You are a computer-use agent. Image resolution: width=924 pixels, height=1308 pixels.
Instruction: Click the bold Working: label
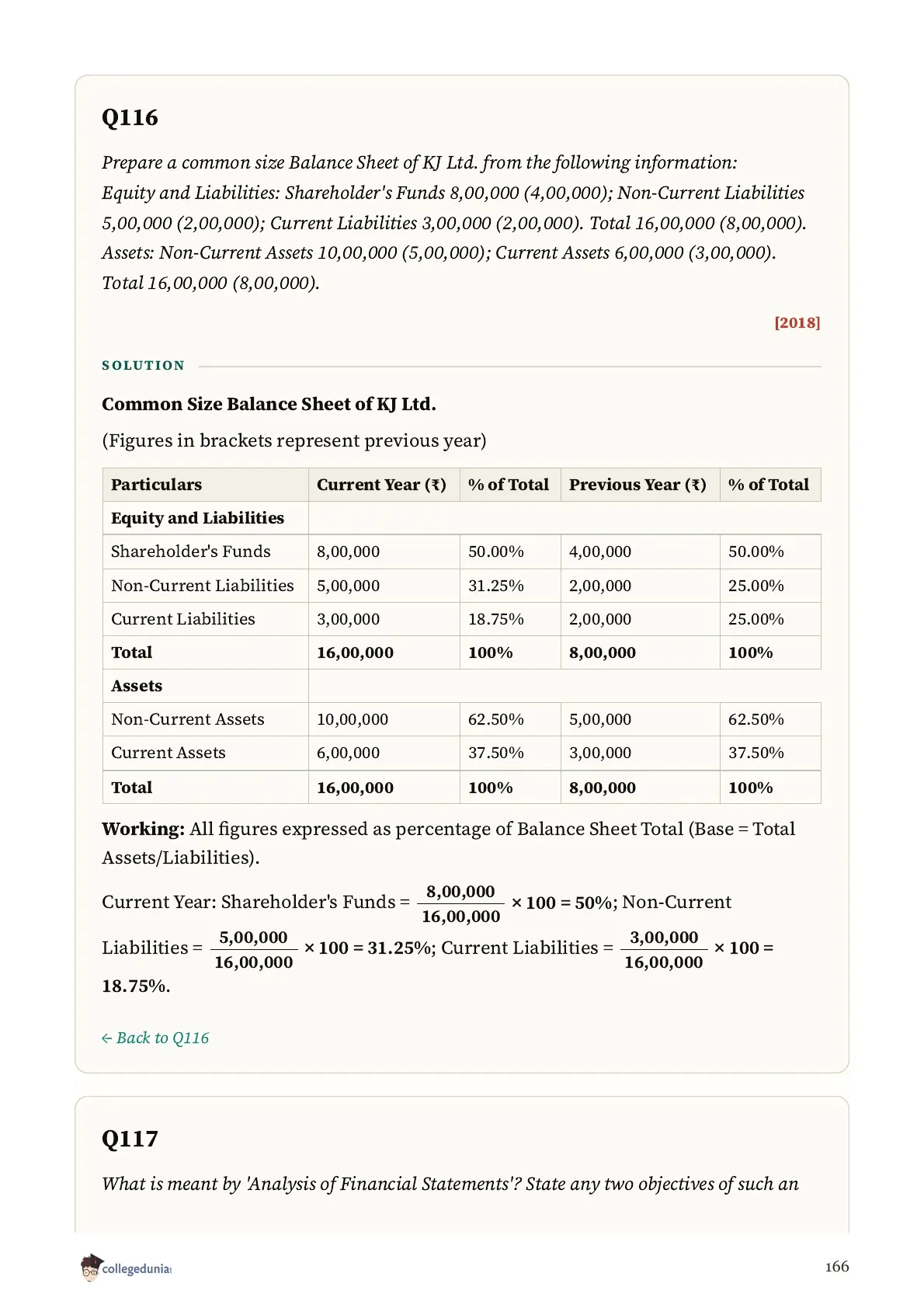(x=144, y=829)
